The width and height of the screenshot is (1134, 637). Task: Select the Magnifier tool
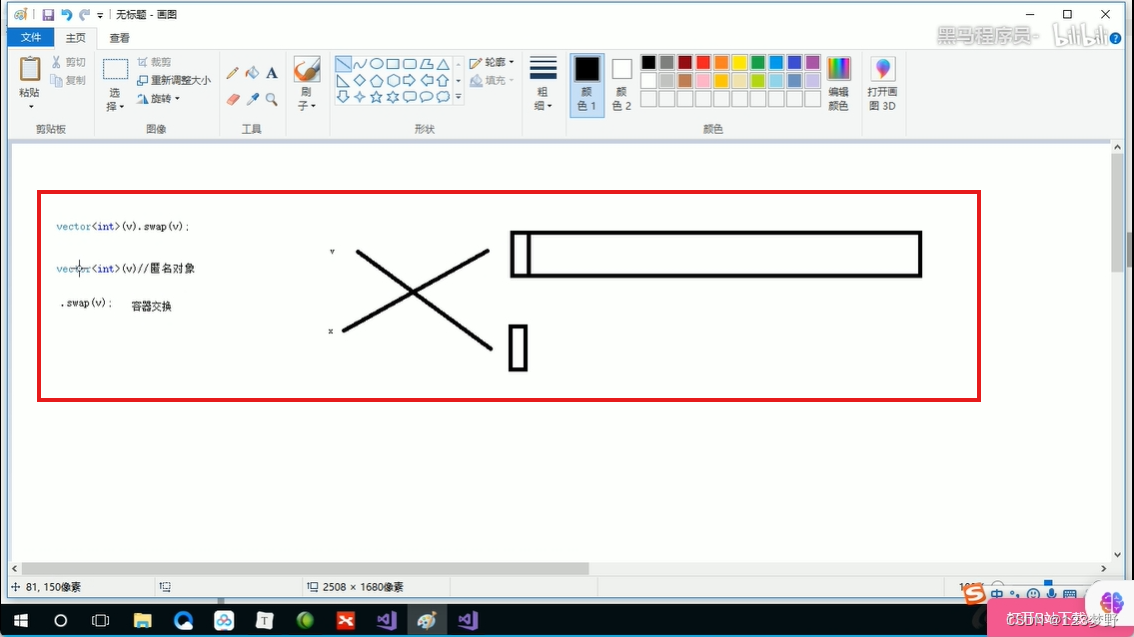click(271, 99)
